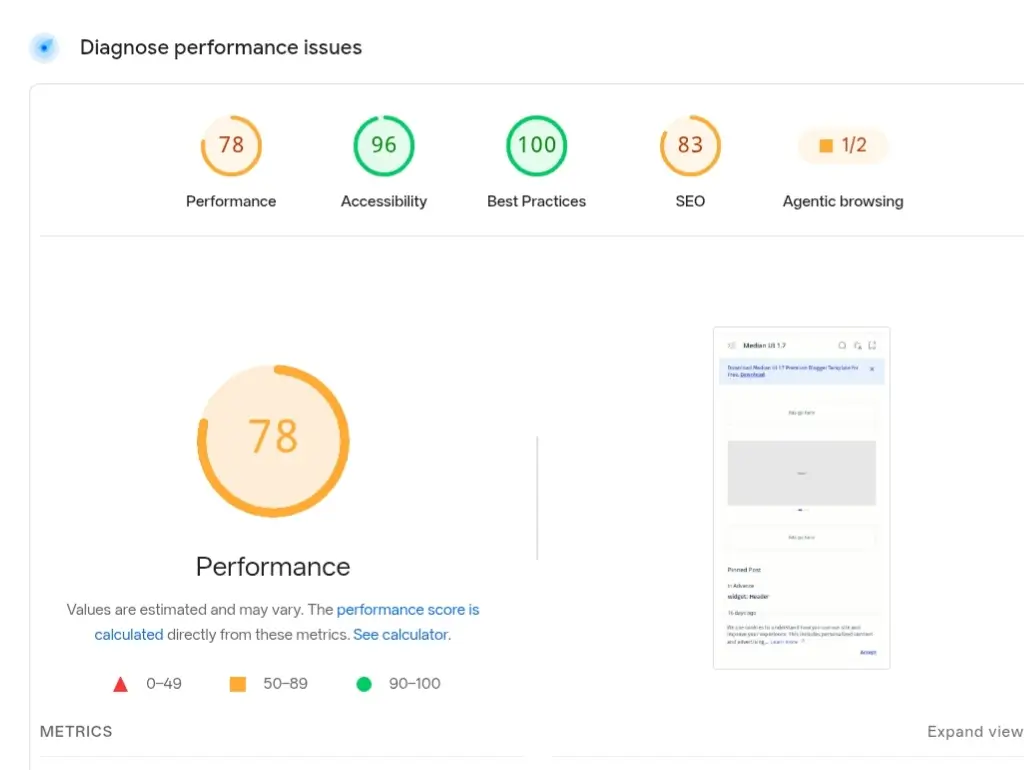Click the '0–49' legend range text
Image resolution: width=1024 pixels, height=770 pixels.
coord(164,684)
